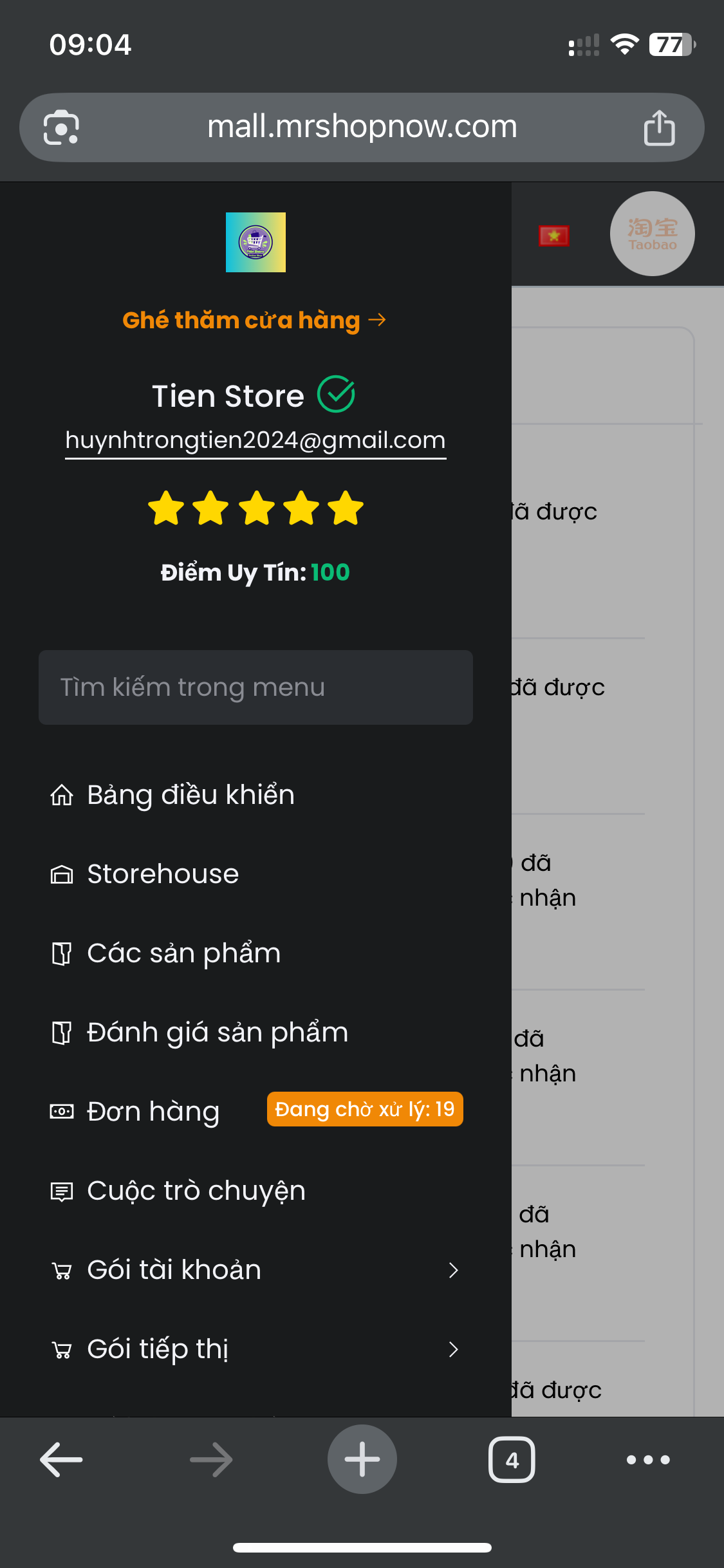
Task: Click the huynhtrongtien2024@gmail.com email link
Action: click(x=255, y=440)
